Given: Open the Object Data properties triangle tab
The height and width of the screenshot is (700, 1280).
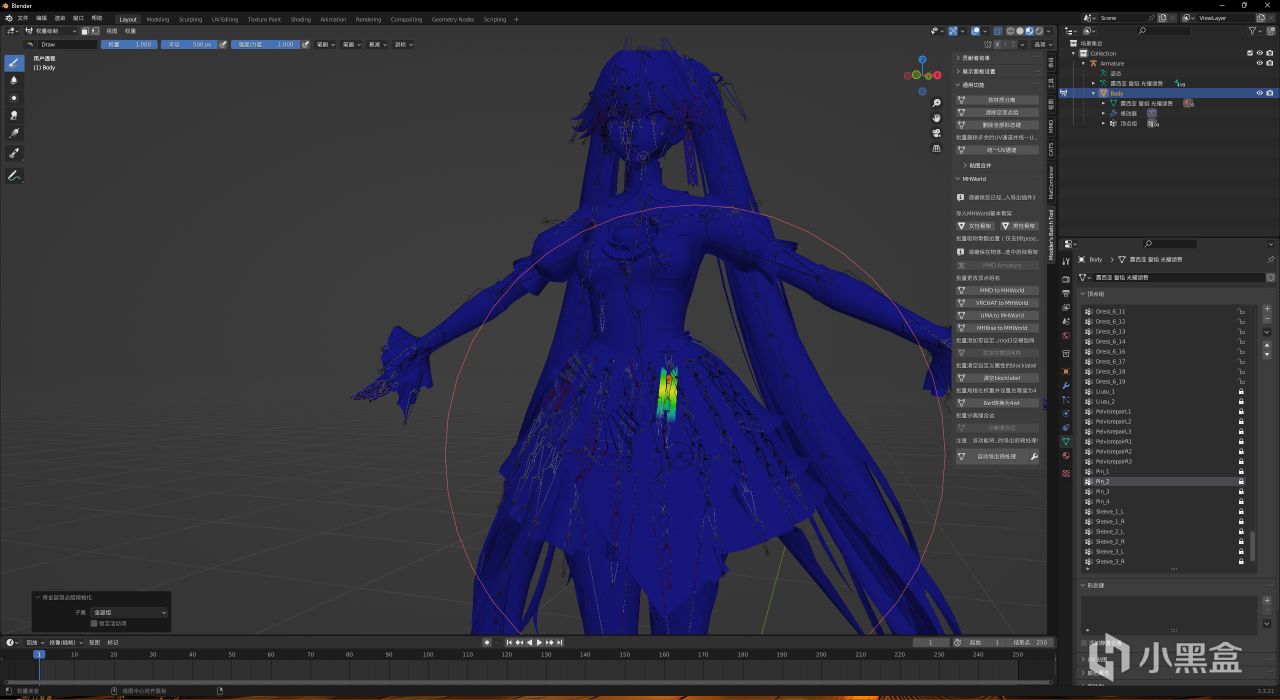Looking at the screenshot, I should click(x=1066, y=441).
